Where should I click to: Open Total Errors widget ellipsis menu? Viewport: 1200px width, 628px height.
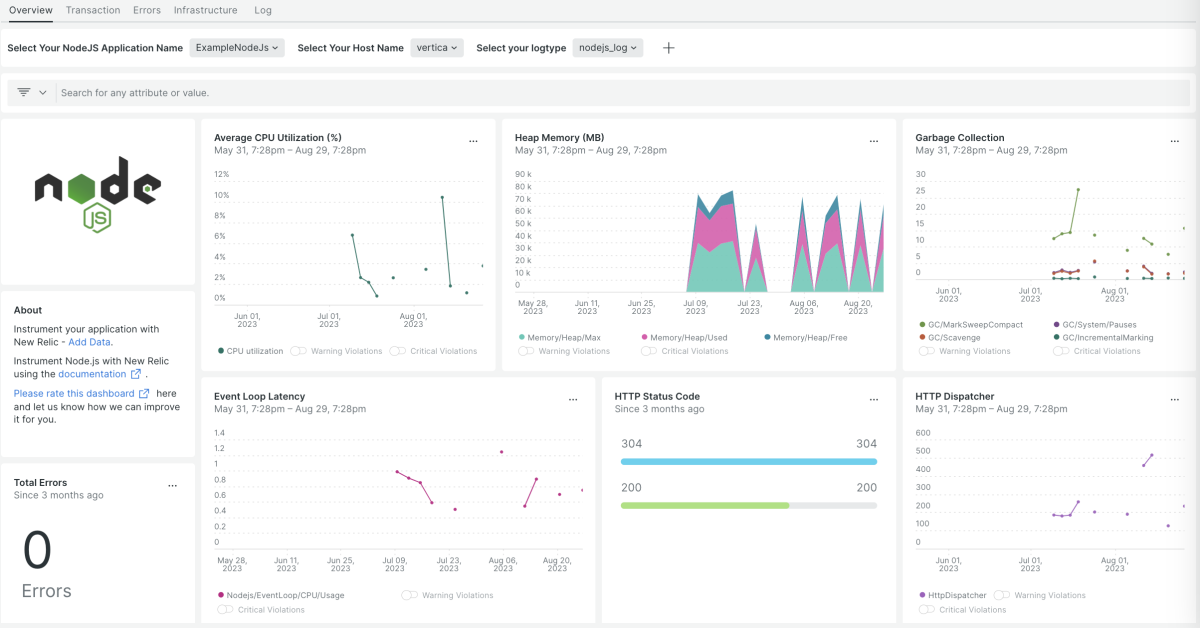coord(172,486)
